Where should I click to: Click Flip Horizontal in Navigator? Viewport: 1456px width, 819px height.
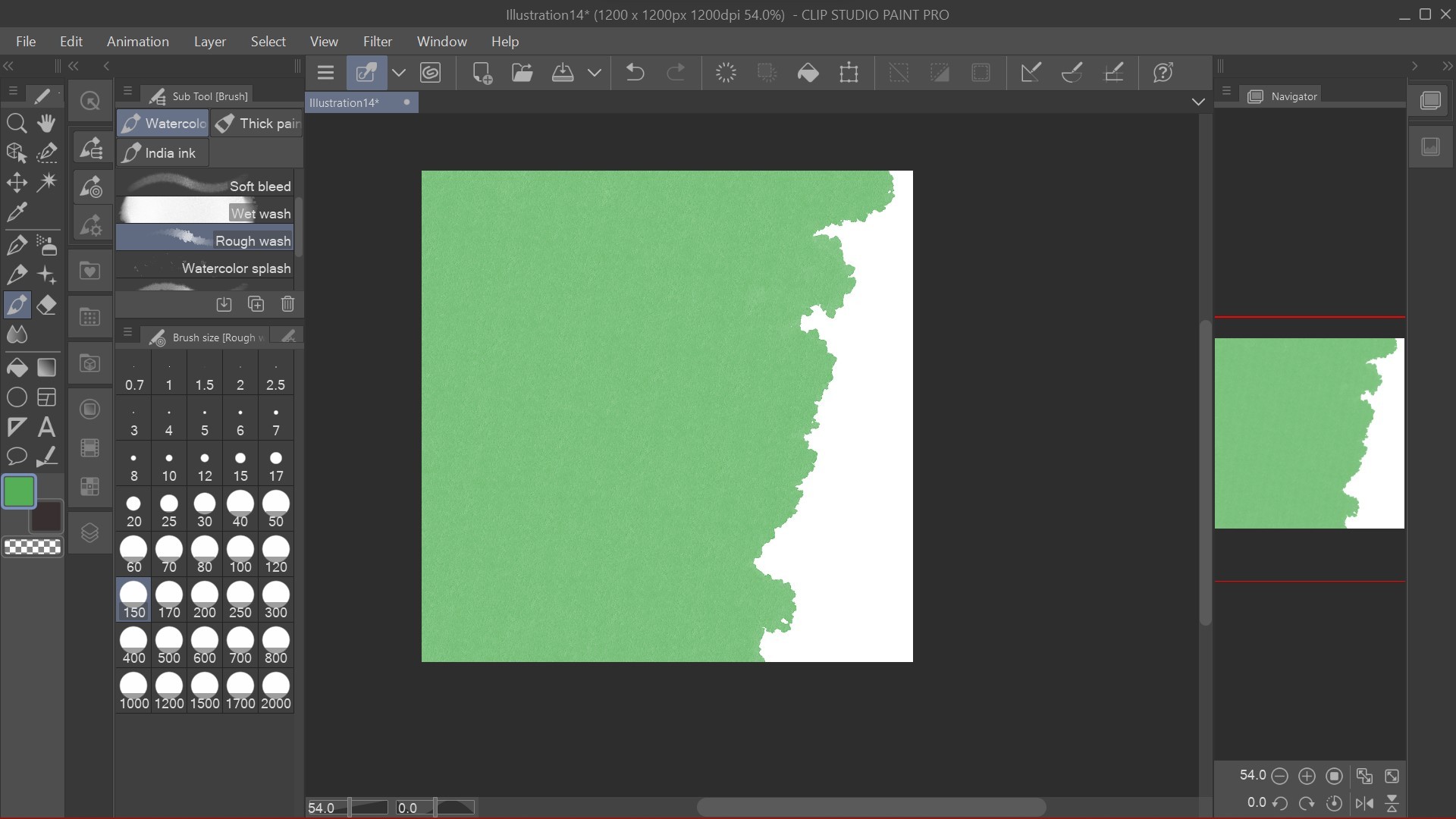pos(1364,803)
